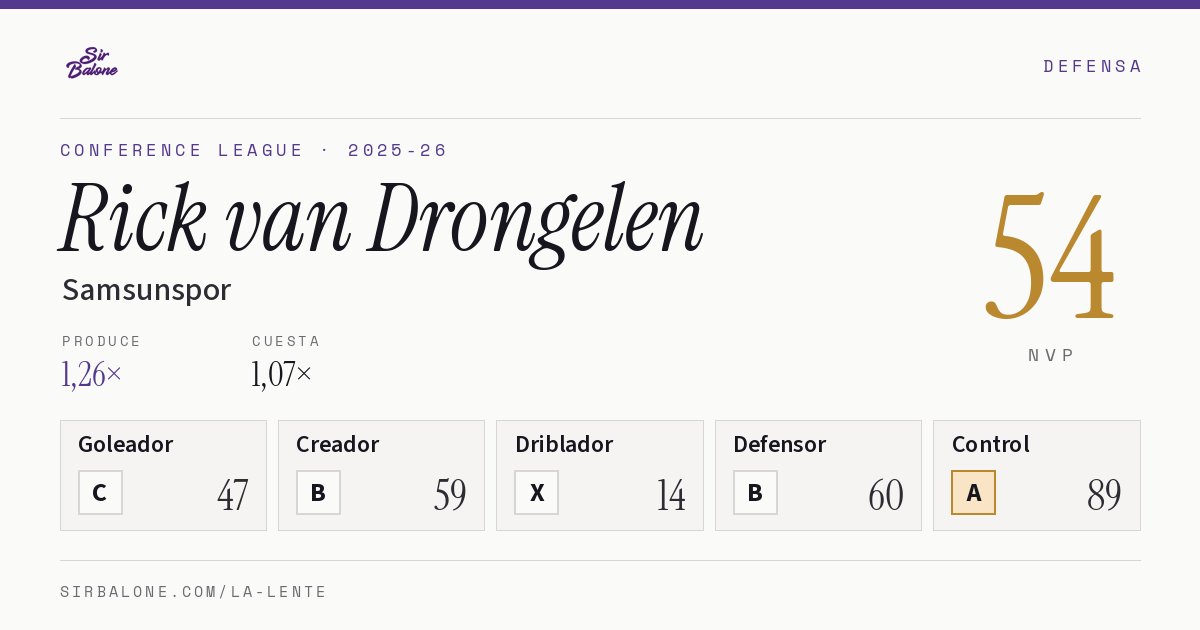Click the Creador card title
This screenshot has height=630, width=1200.
[338, 444]
